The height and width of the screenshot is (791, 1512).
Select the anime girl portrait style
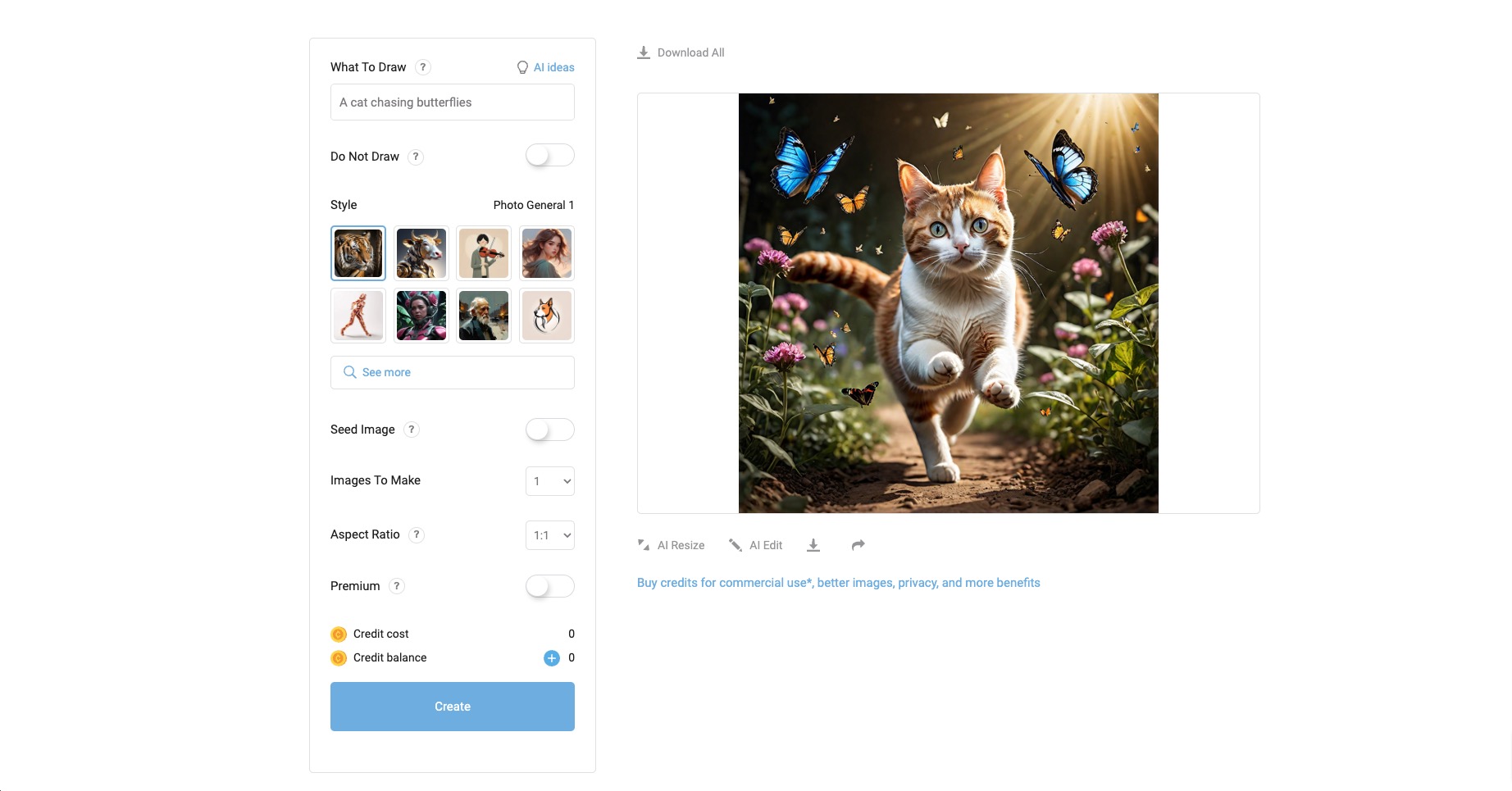tap(547, 253)
